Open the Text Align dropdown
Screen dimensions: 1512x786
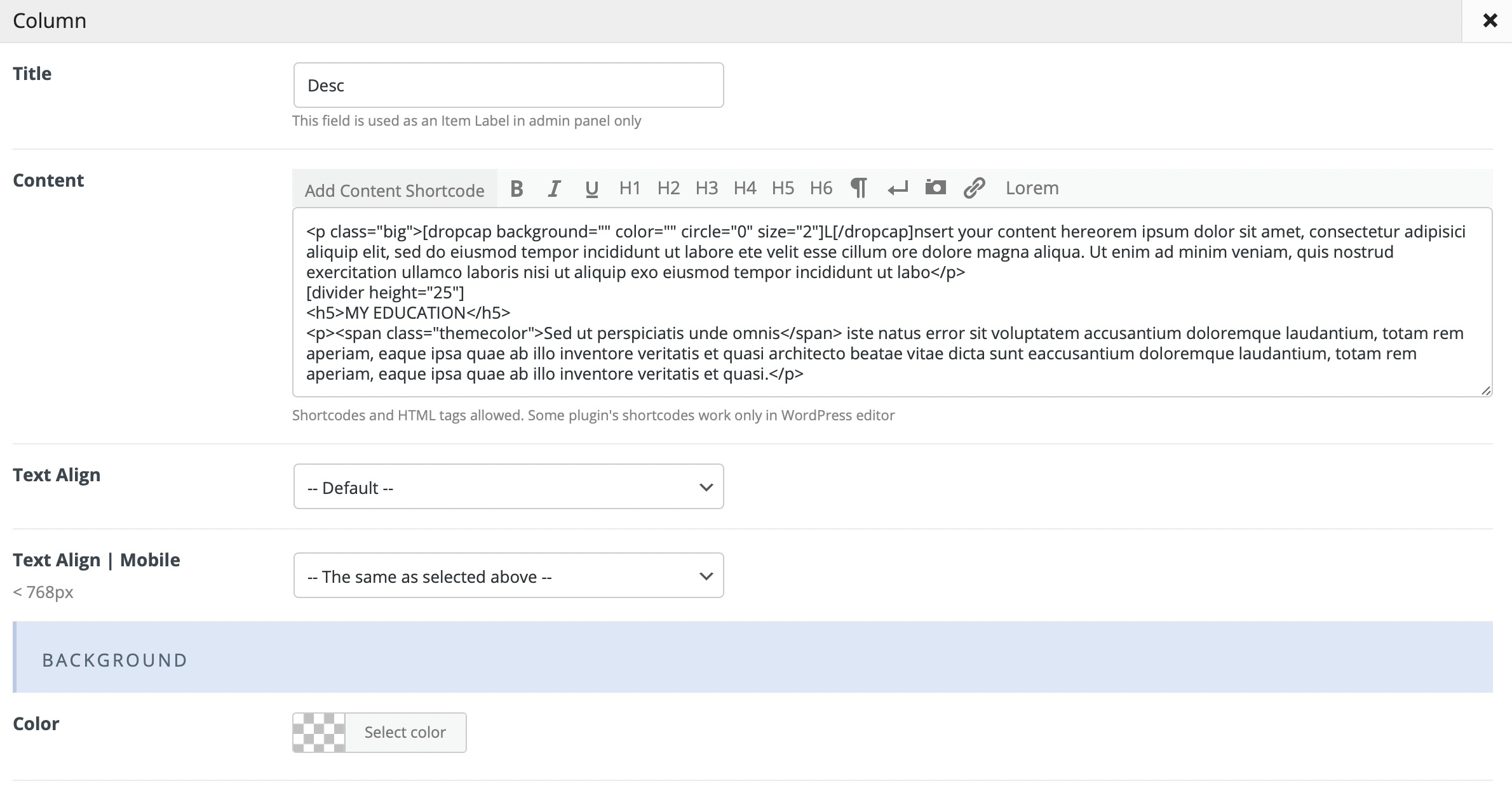coord(509,487)
